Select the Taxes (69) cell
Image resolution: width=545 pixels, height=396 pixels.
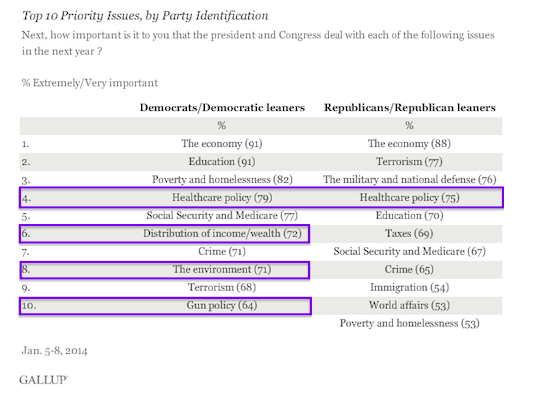(409, 233)
